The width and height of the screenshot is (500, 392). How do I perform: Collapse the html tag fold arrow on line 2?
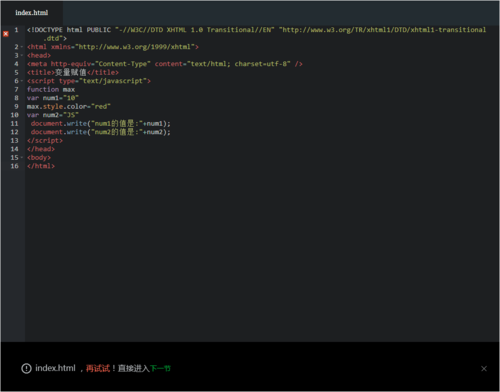click(22, 47)
